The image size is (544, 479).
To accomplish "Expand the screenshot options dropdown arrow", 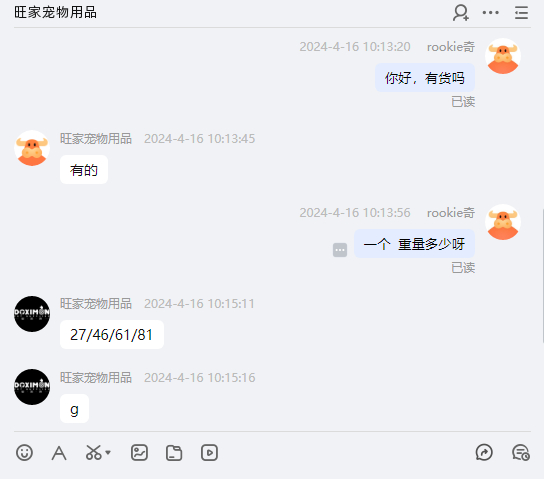I will tap(108, 453).
